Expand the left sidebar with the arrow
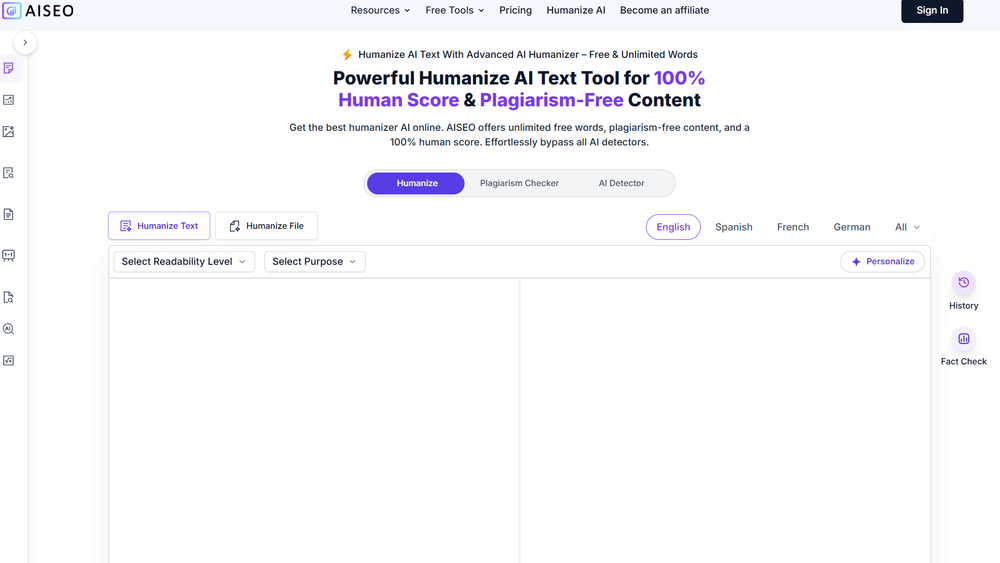This screenshot has width=1000, height=563. click(25, 43)
